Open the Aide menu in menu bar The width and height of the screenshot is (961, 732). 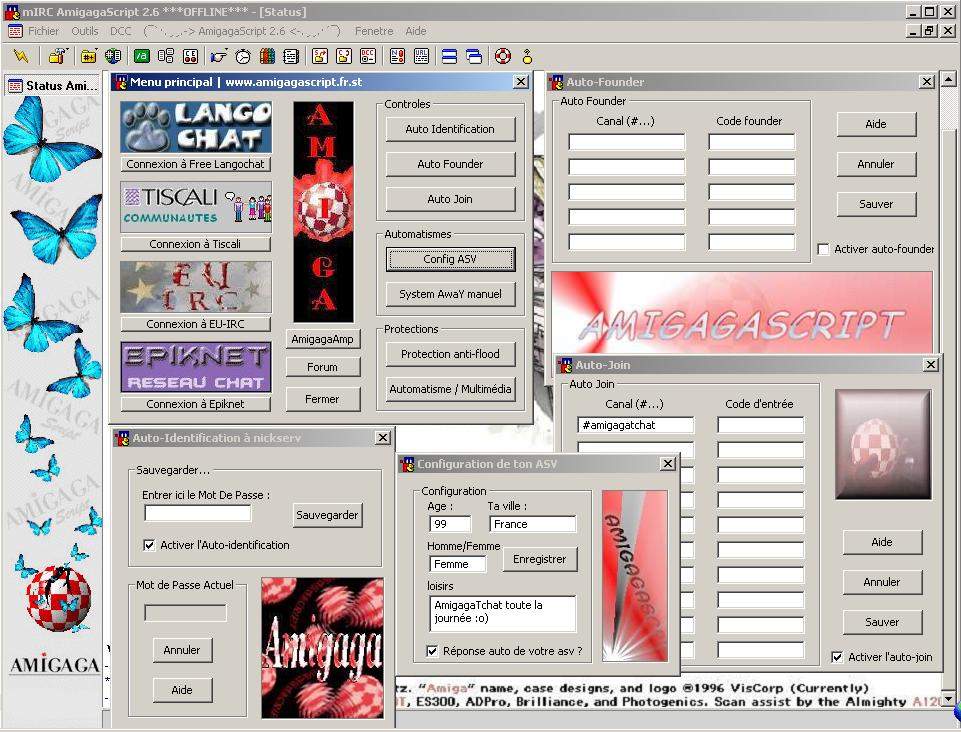416,31
